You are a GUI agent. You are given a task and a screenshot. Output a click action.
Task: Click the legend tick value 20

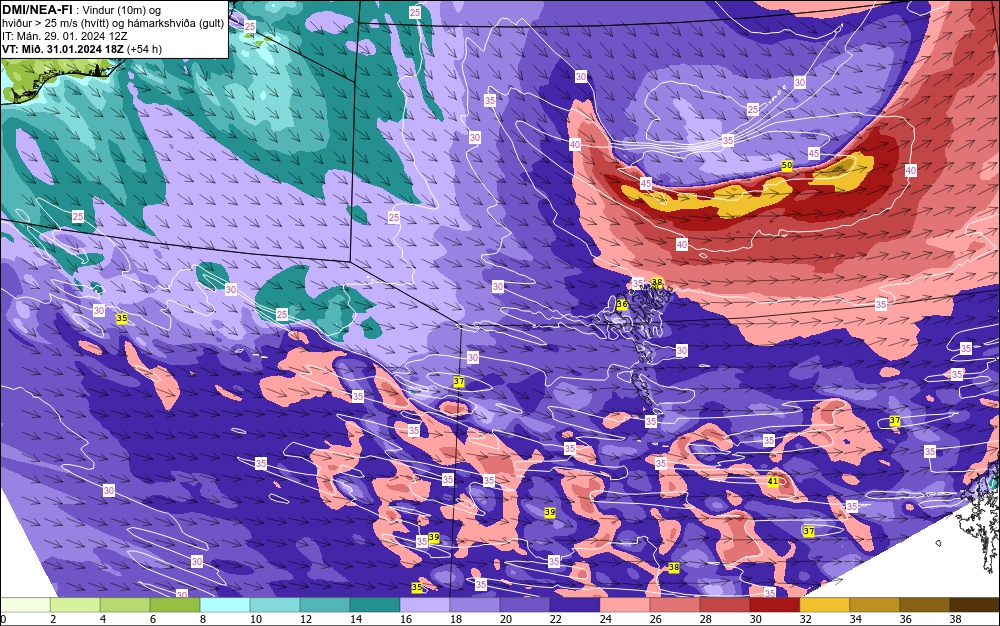click(506, 619)
